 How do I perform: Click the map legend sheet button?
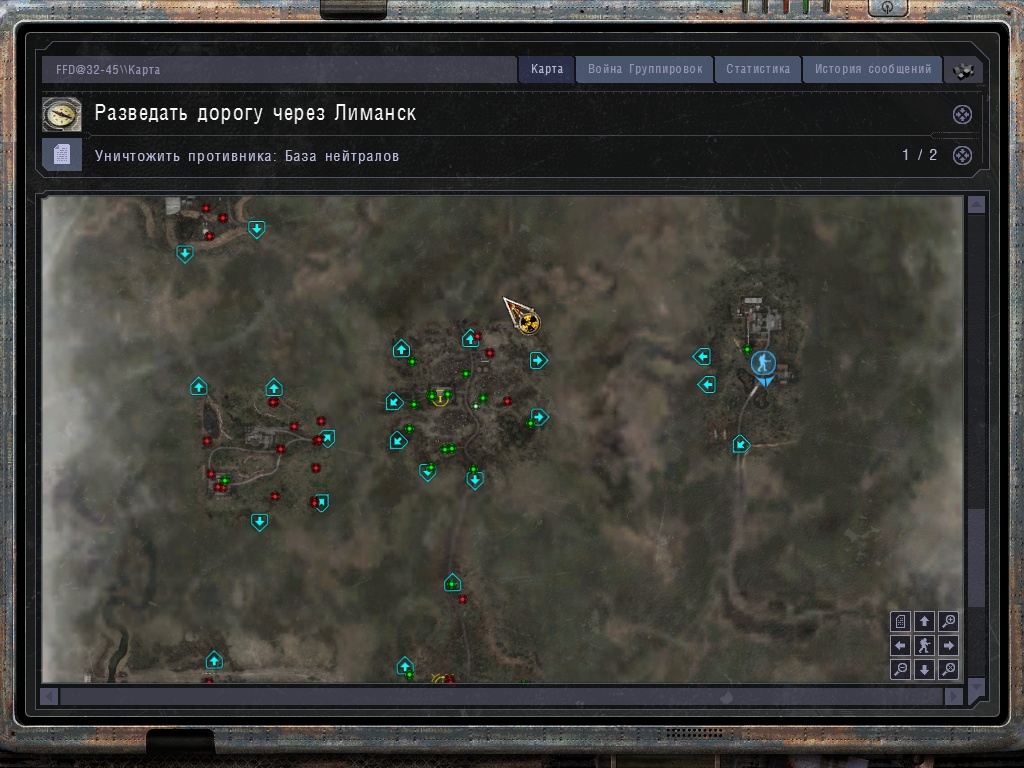901,621
